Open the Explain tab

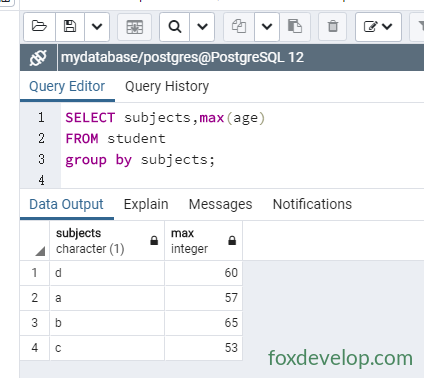[146, 204]
